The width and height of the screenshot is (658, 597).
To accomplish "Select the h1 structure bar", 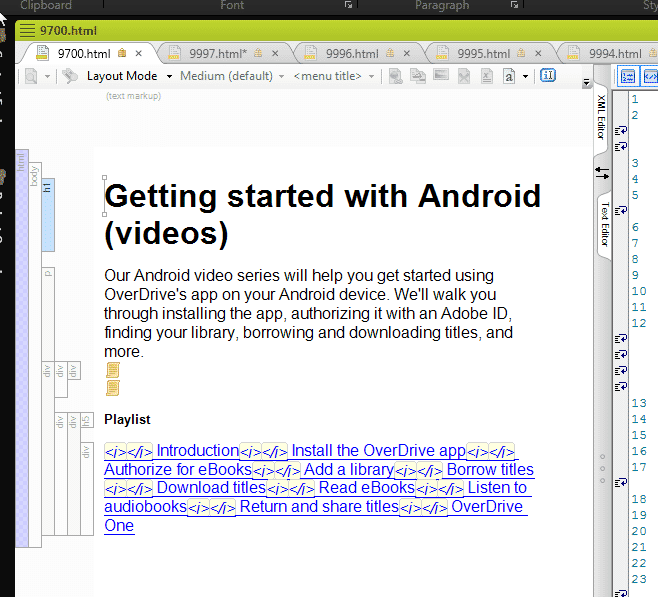I will tap(48, 215).
